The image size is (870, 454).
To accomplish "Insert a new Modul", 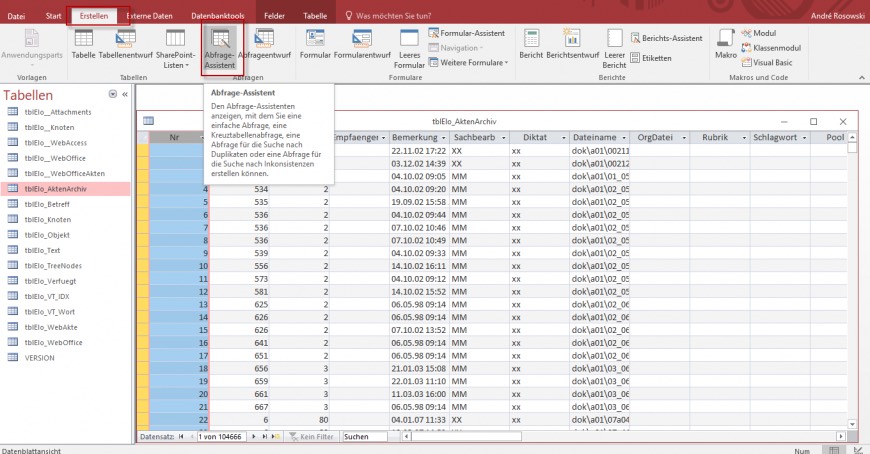I will coord(759,33).
